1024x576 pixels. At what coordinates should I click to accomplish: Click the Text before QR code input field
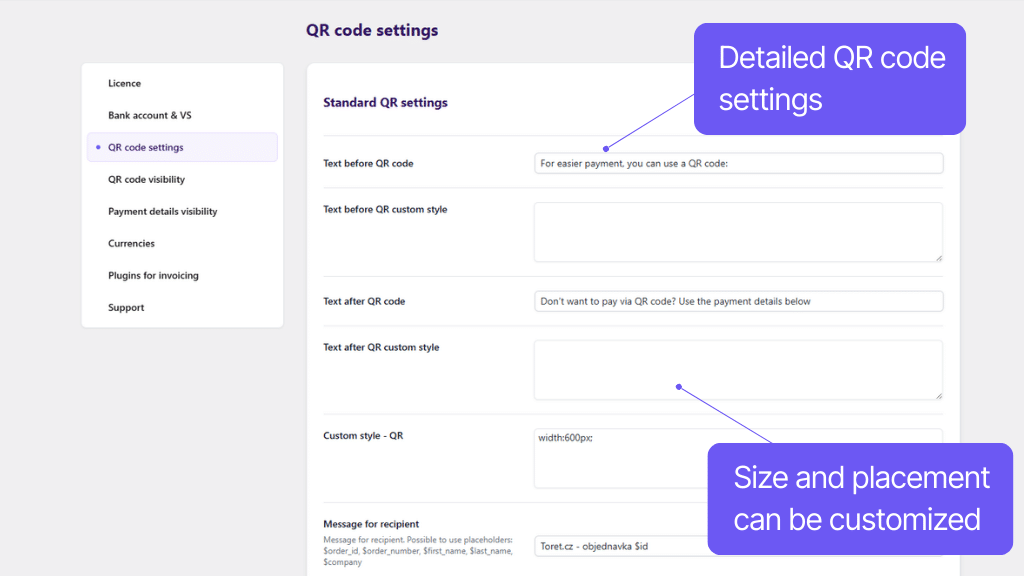pyautogui.click(x=738, y=162)
